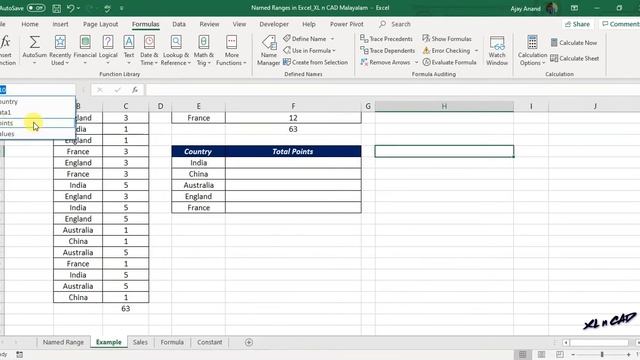The image size is (640, 360).
Task: Click the Total Points cell for India
Action: (x=293, y=162)
